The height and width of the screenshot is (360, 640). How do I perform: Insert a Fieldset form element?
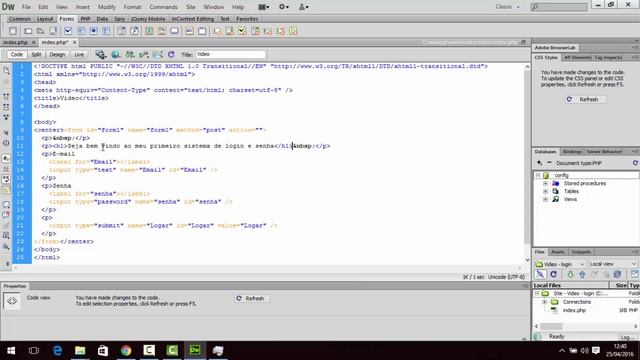[x=202, y=31]
